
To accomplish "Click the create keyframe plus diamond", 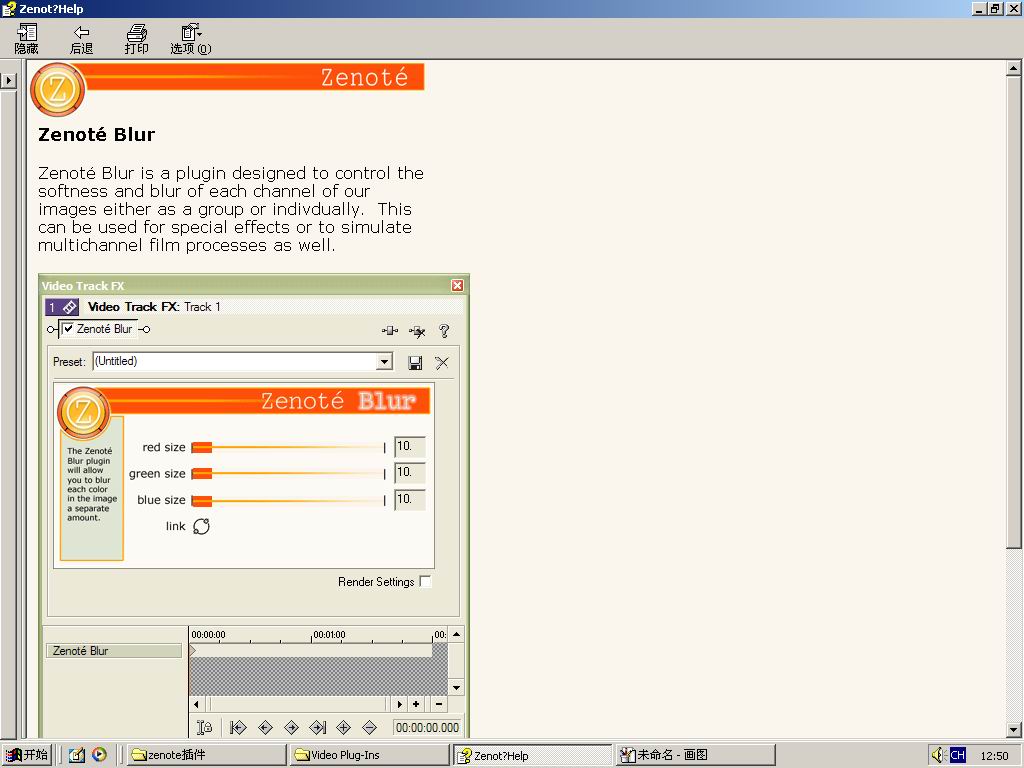I will 344,727.
